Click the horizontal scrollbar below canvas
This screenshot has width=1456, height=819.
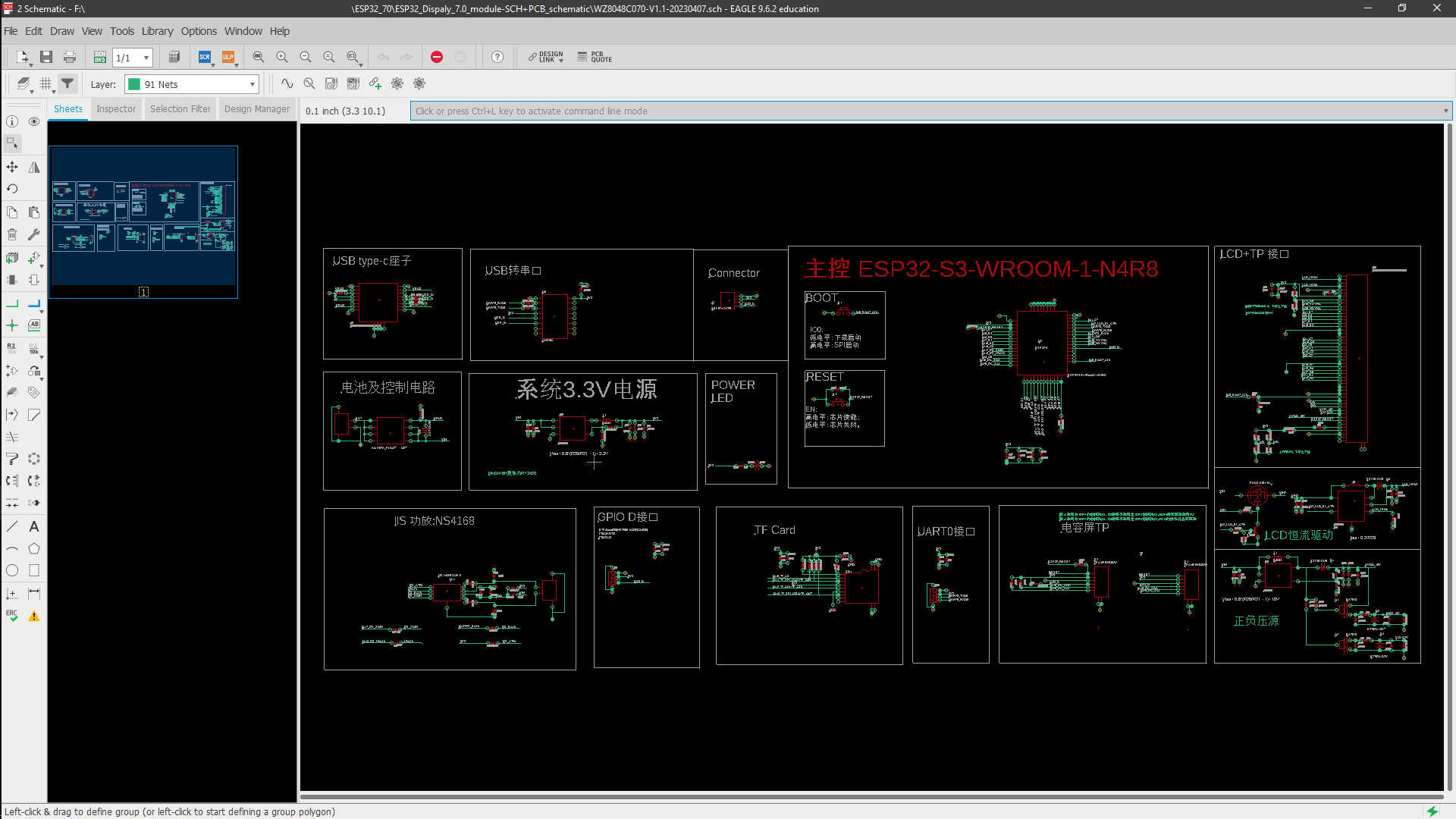872,797
